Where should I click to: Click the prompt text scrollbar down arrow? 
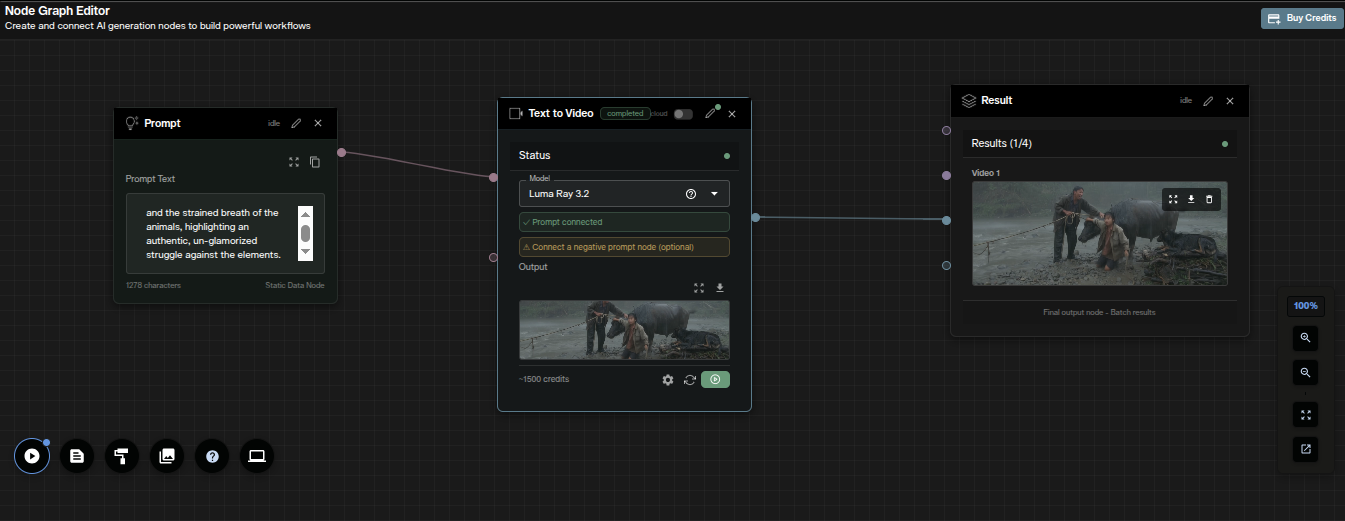(306, 254)
